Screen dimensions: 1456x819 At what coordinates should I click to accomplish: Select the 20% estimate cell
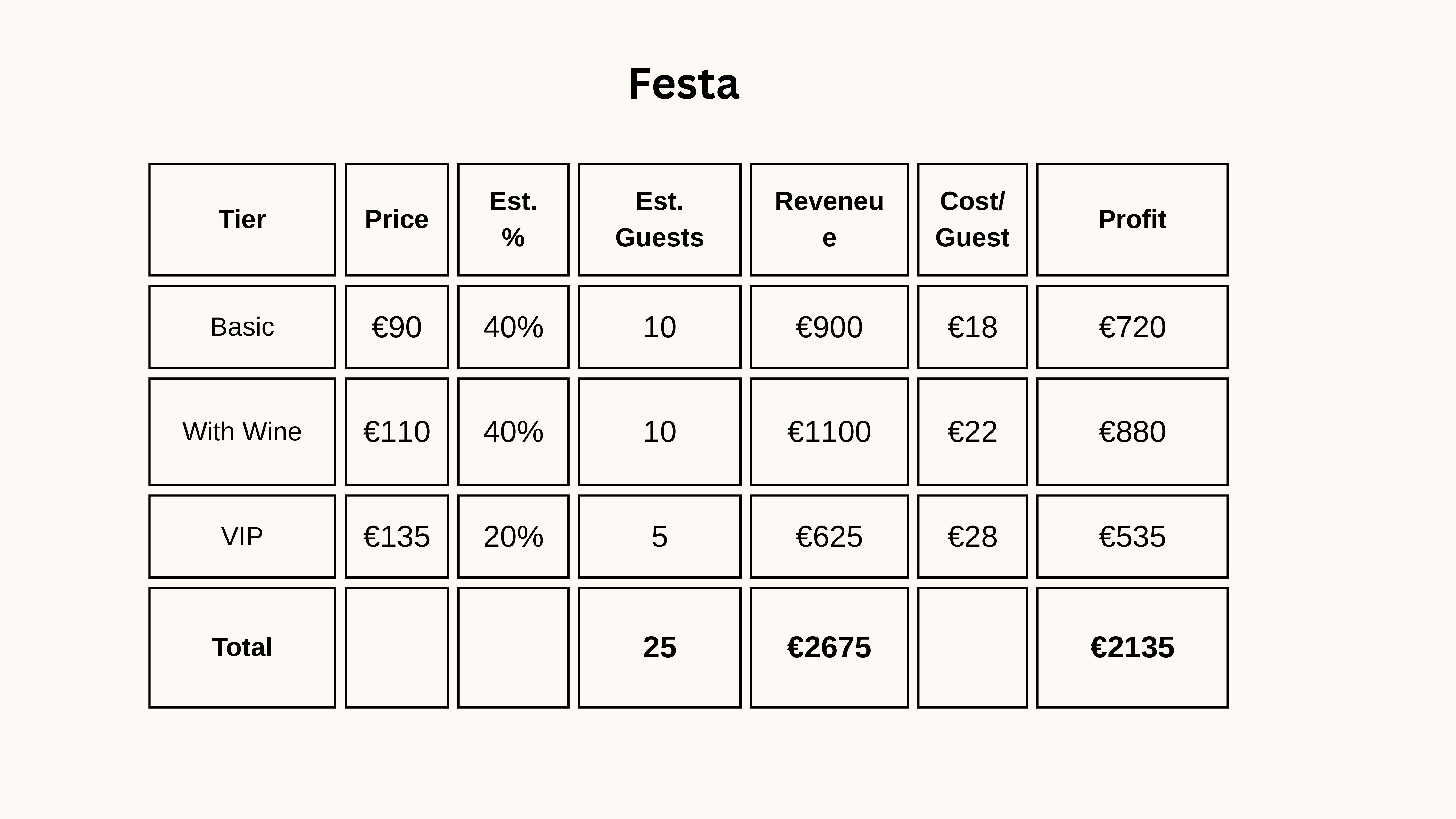point(513,536)
